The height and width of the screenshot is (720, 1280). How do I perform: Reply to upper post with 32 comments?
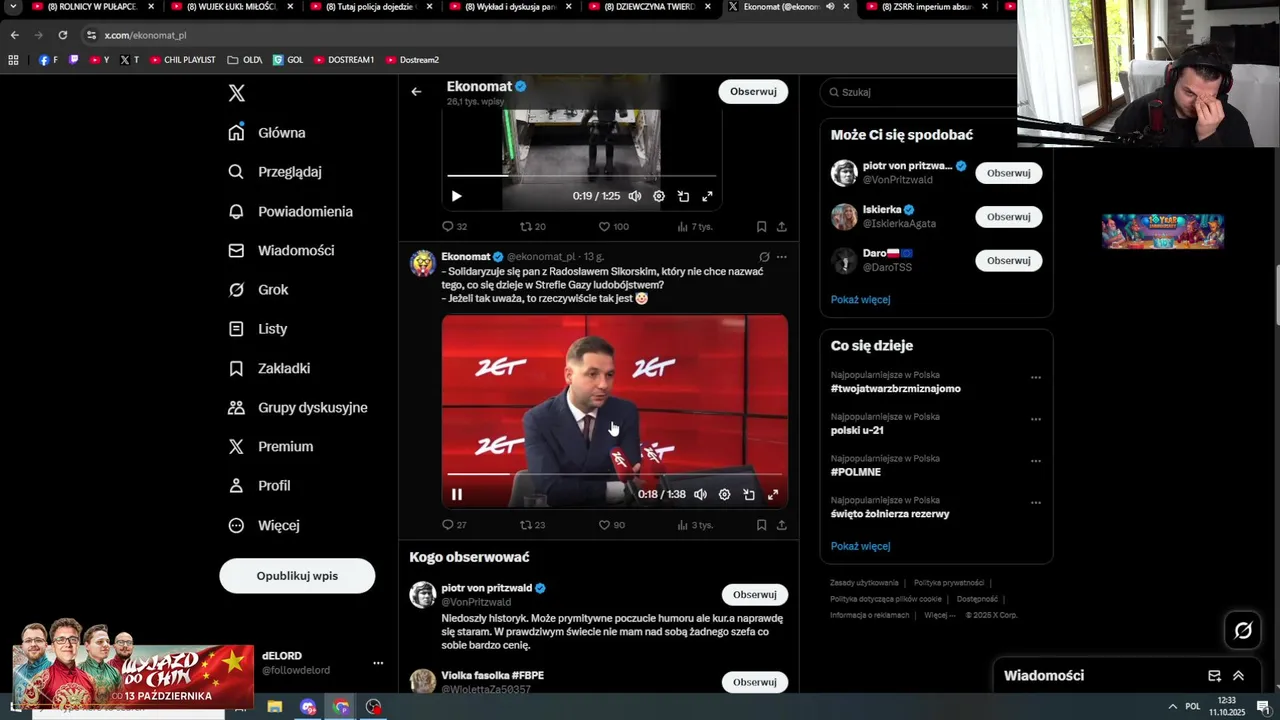point(455,227)
